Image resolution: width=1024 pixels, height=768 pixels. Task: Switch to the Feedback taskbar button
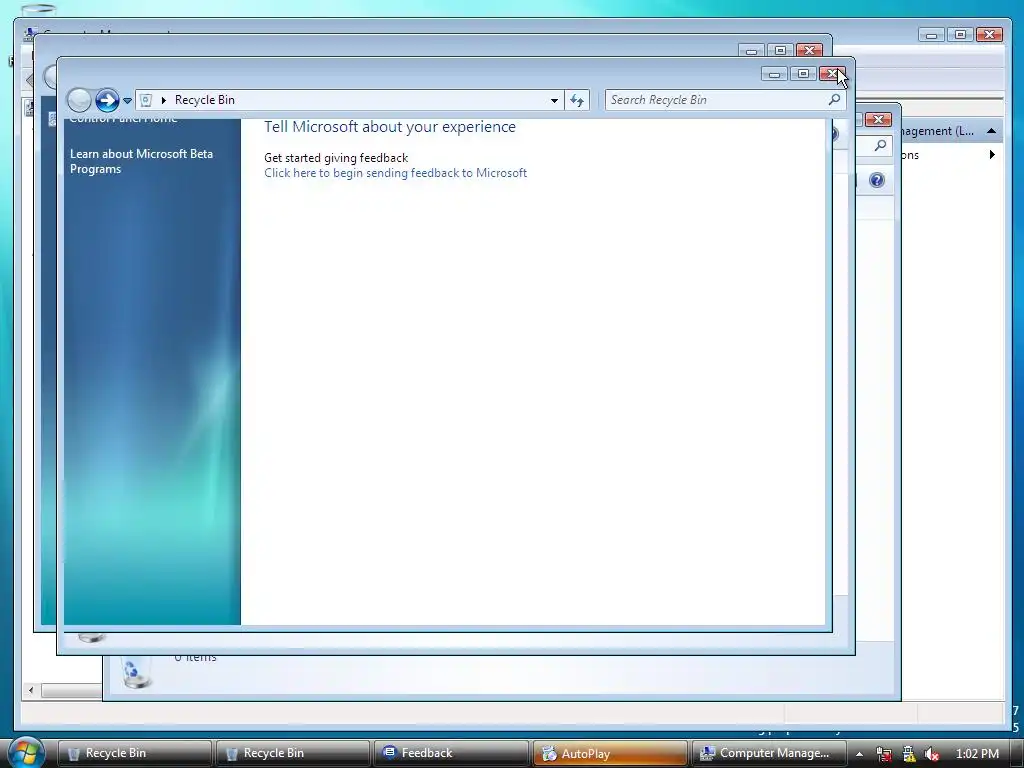pos(451,753)
